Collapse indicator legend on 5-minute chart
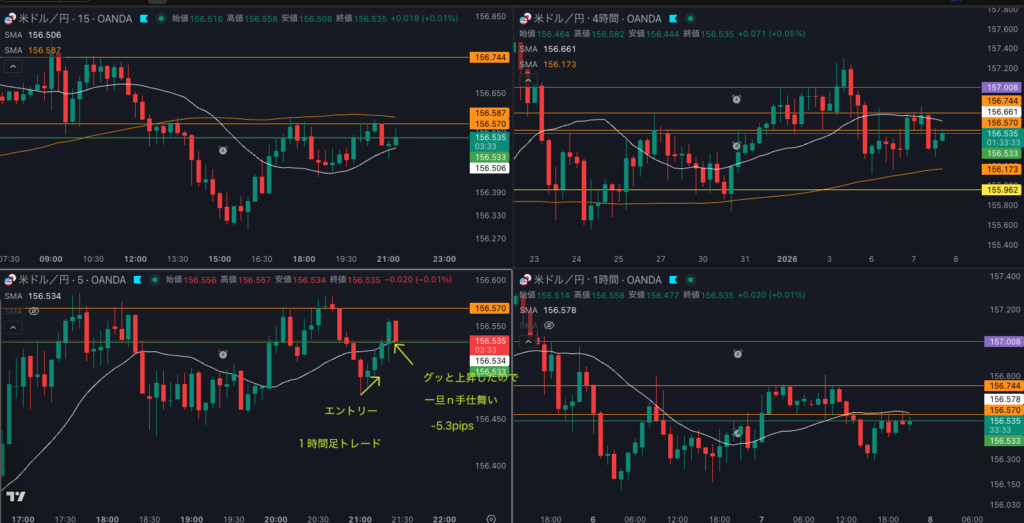This screenshot has width=1024, height=523. 13,327
